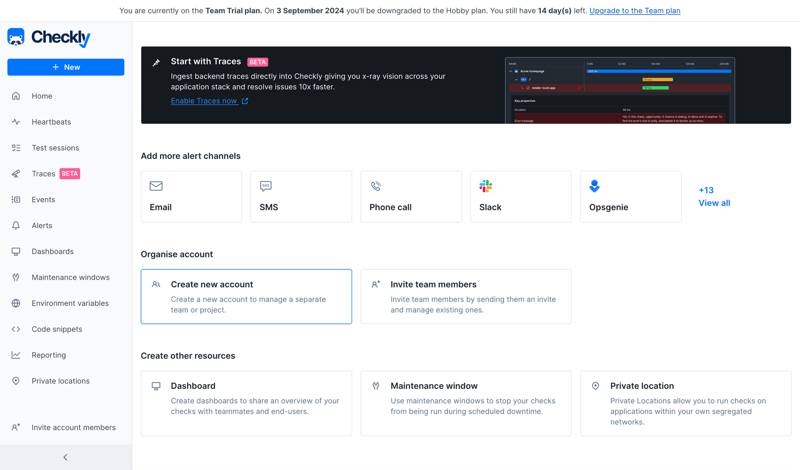Click the Phone call handset icon
This screenshot has width=800, height=470.
376,186
